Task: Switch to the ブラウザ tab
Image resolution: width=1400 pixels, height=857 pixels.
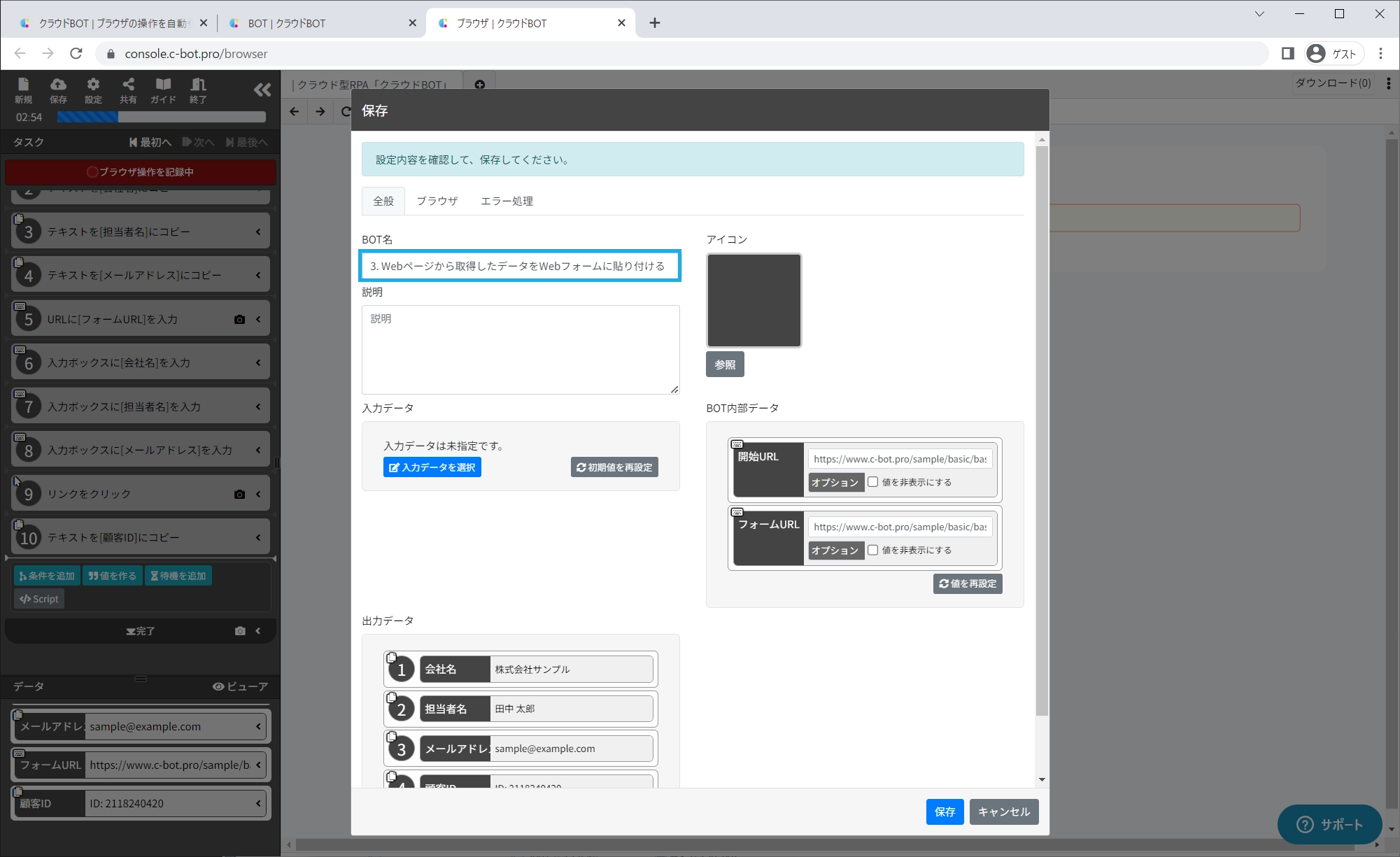Action: [x=437, y=201]
